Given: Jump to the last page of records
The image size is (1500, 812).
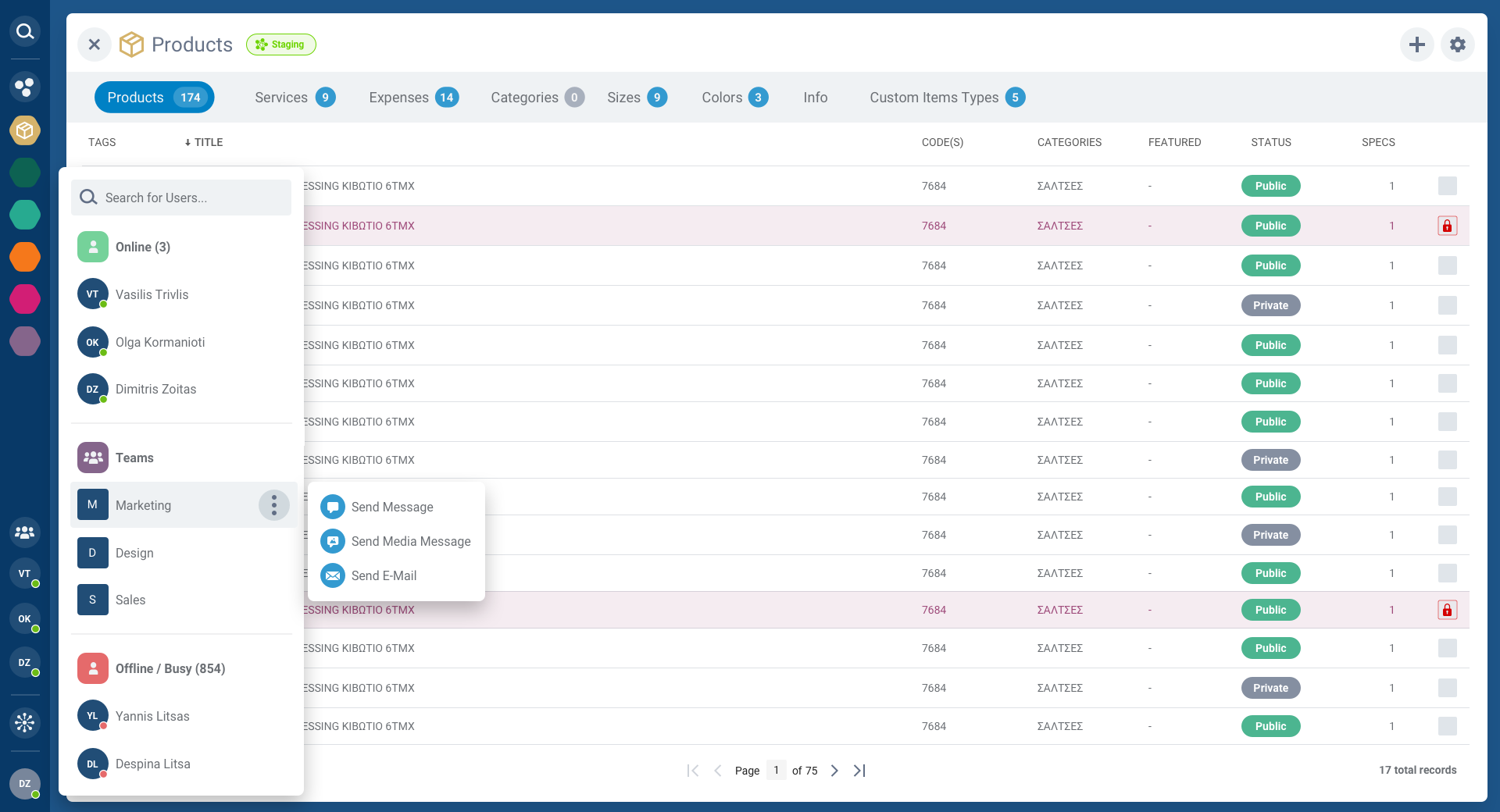Looking at the screenshot, I should (859, 771).
